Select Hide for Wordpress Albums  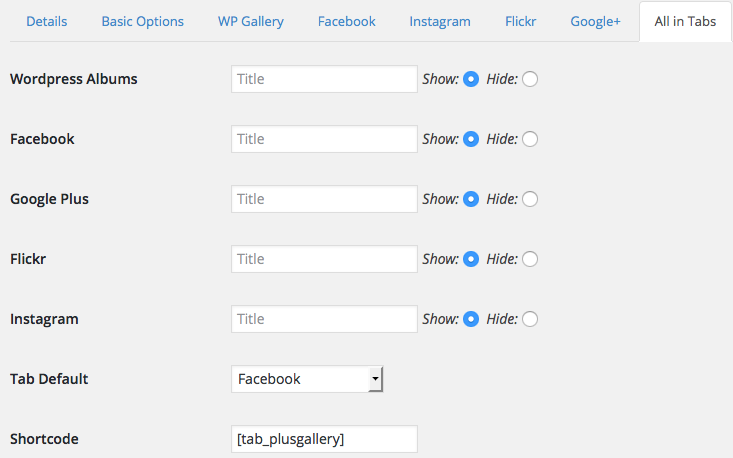point(530,79)
